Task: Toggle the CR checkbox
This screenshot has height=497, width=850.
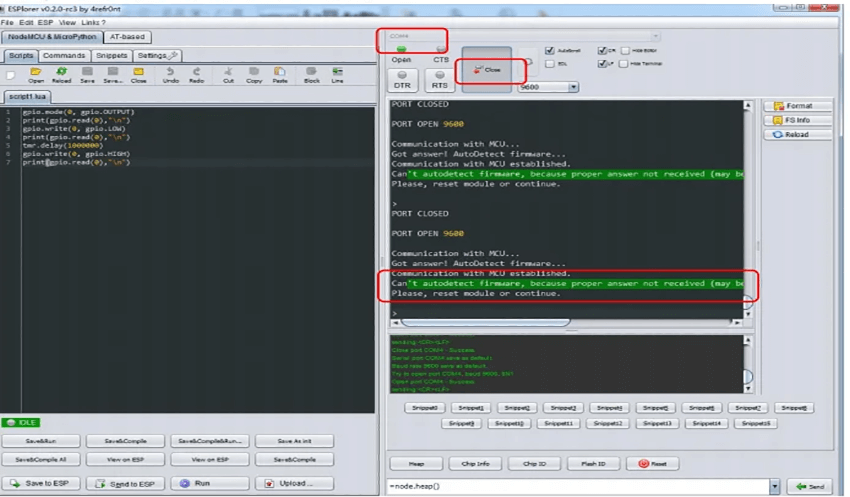Action: [602, 50]
